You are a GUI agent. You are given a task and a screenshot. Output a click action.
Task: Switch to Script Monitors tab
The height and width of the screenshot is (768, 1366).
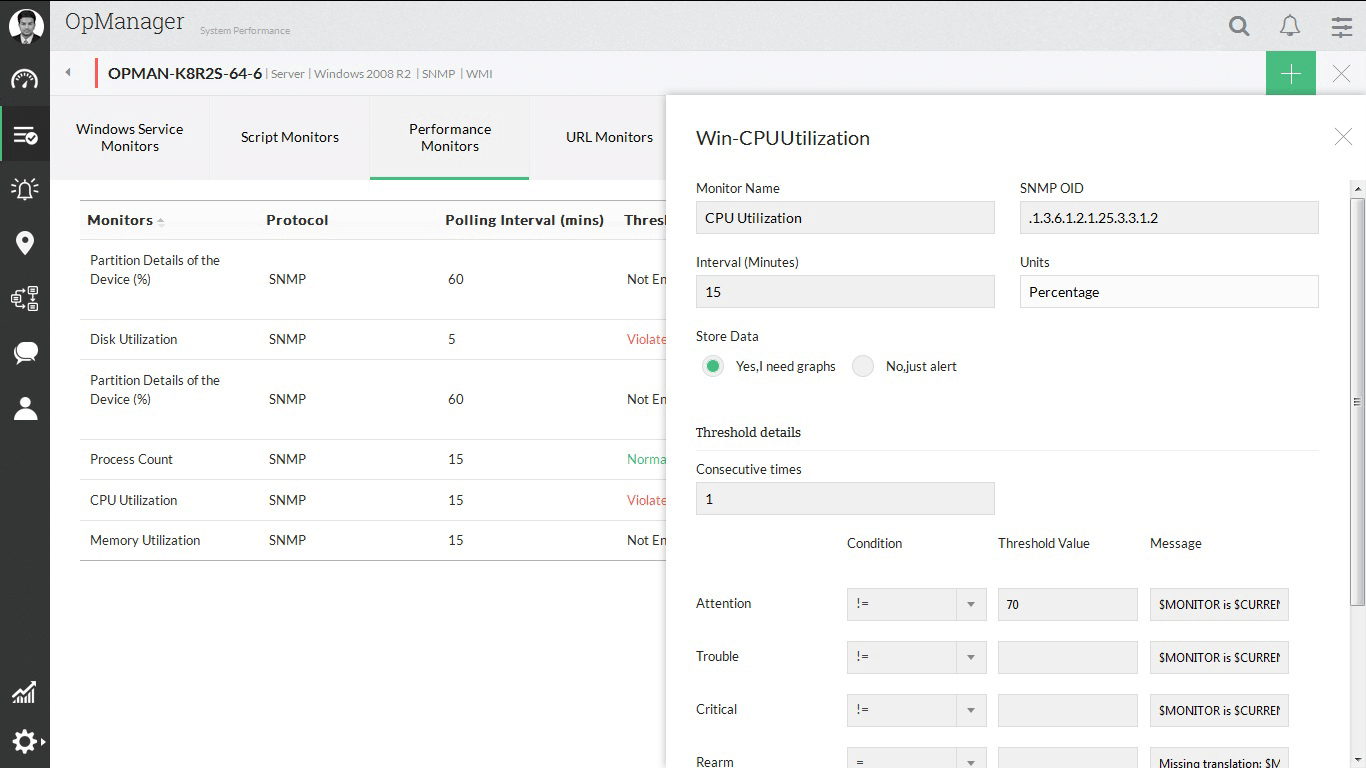click(x=290, y=138)
